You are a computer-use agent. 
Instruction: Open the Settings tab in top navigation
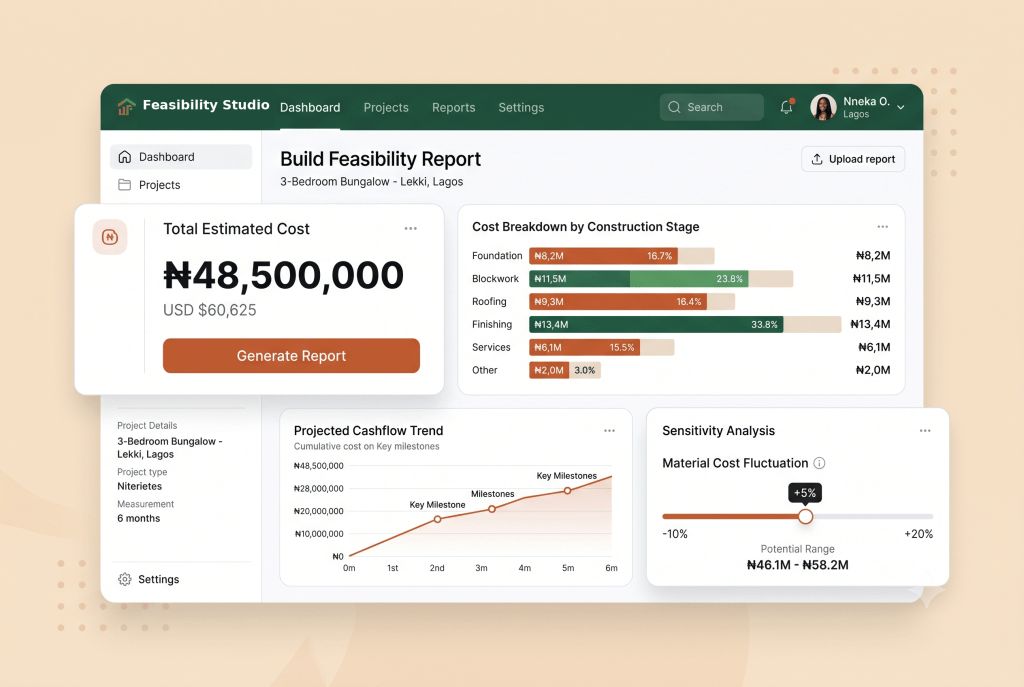(520, 108)
